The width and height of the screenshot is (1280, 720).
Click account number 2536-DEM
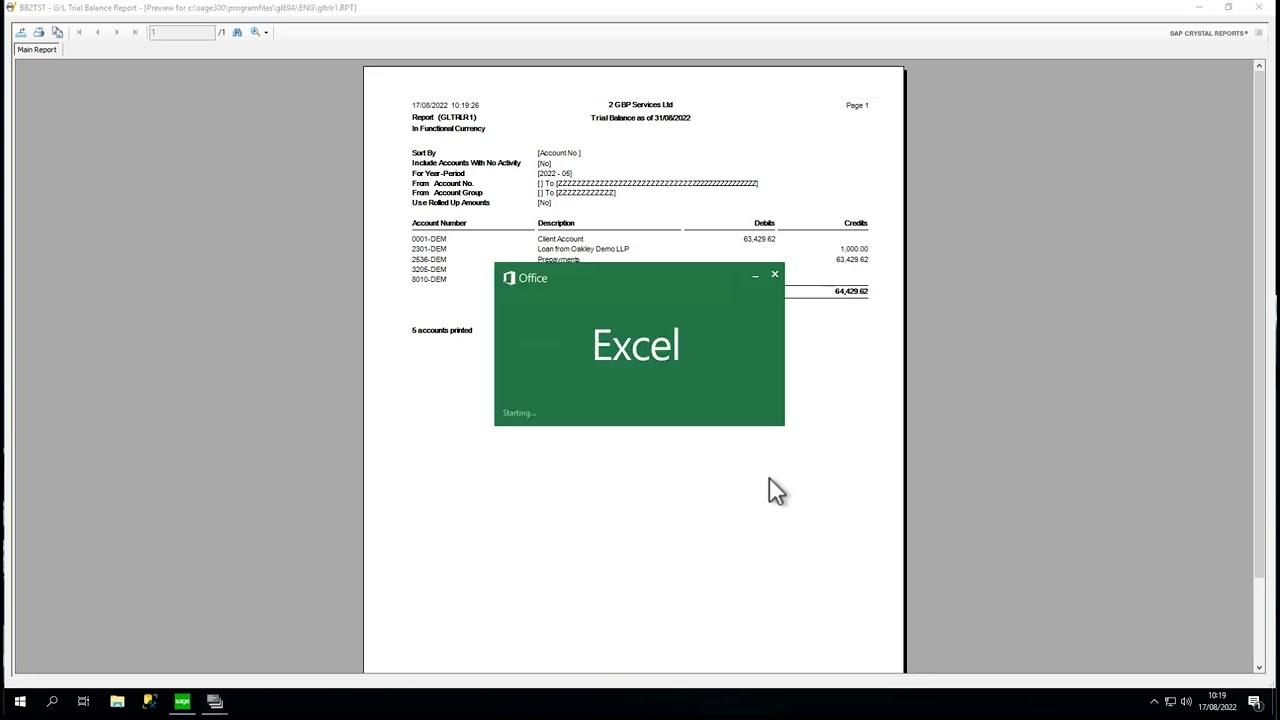pos(429,259)
